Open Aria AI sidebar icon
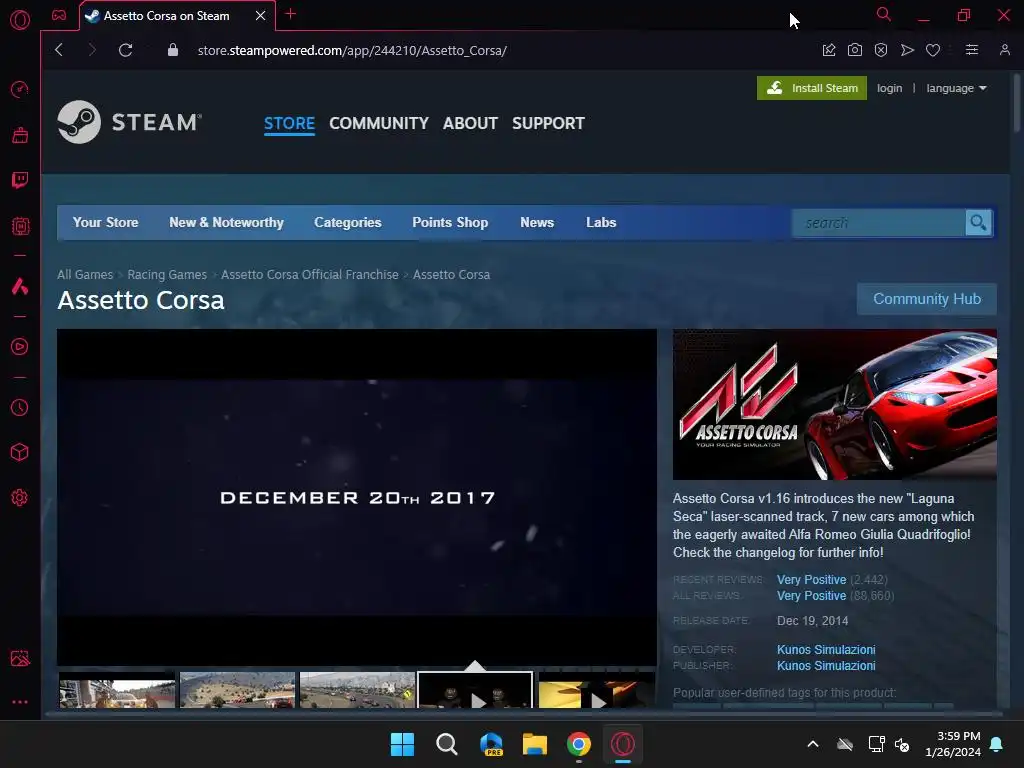The width and height of the screenshot is (1024, 768). (20, 286)
